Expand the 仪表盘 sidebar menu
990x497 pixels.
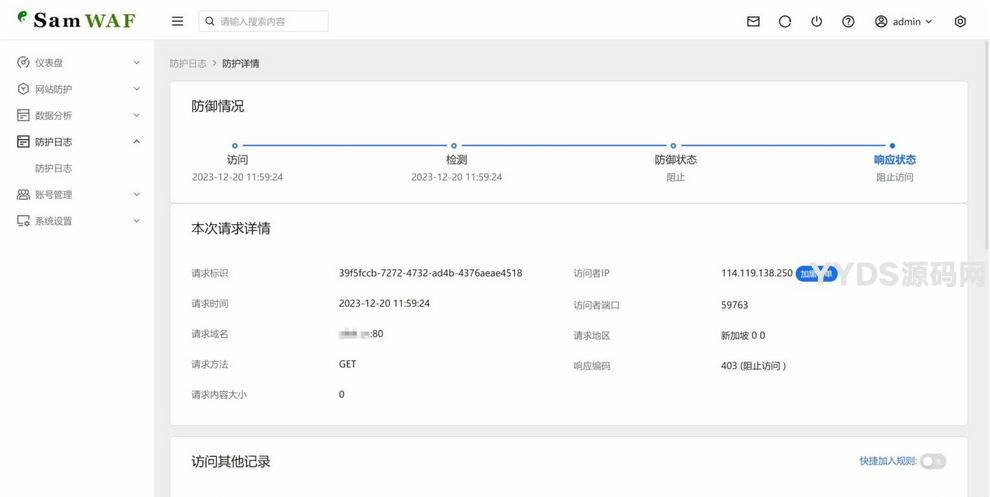coord(78,63)
